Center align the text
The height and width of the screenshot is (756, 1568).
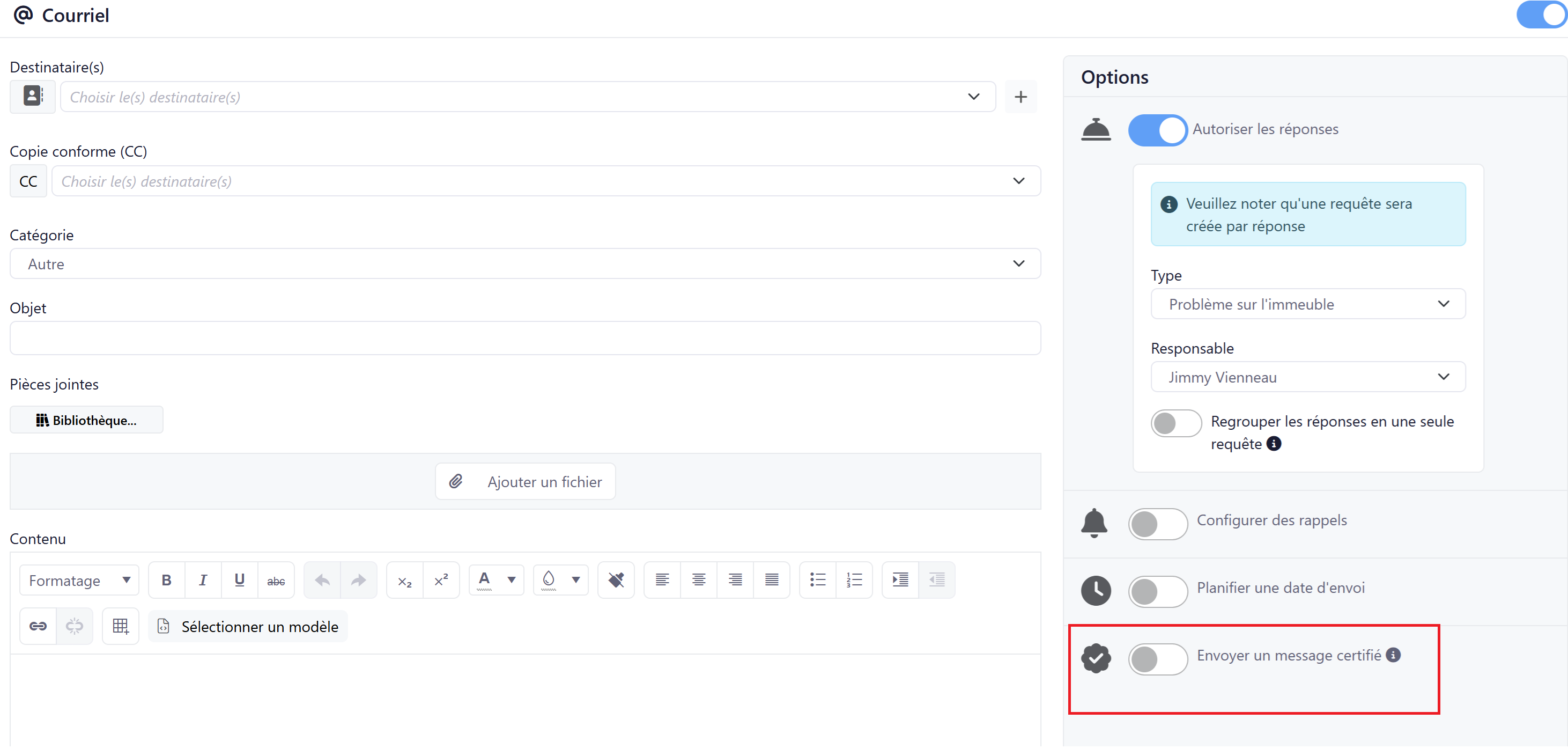[x=699, y=579]
